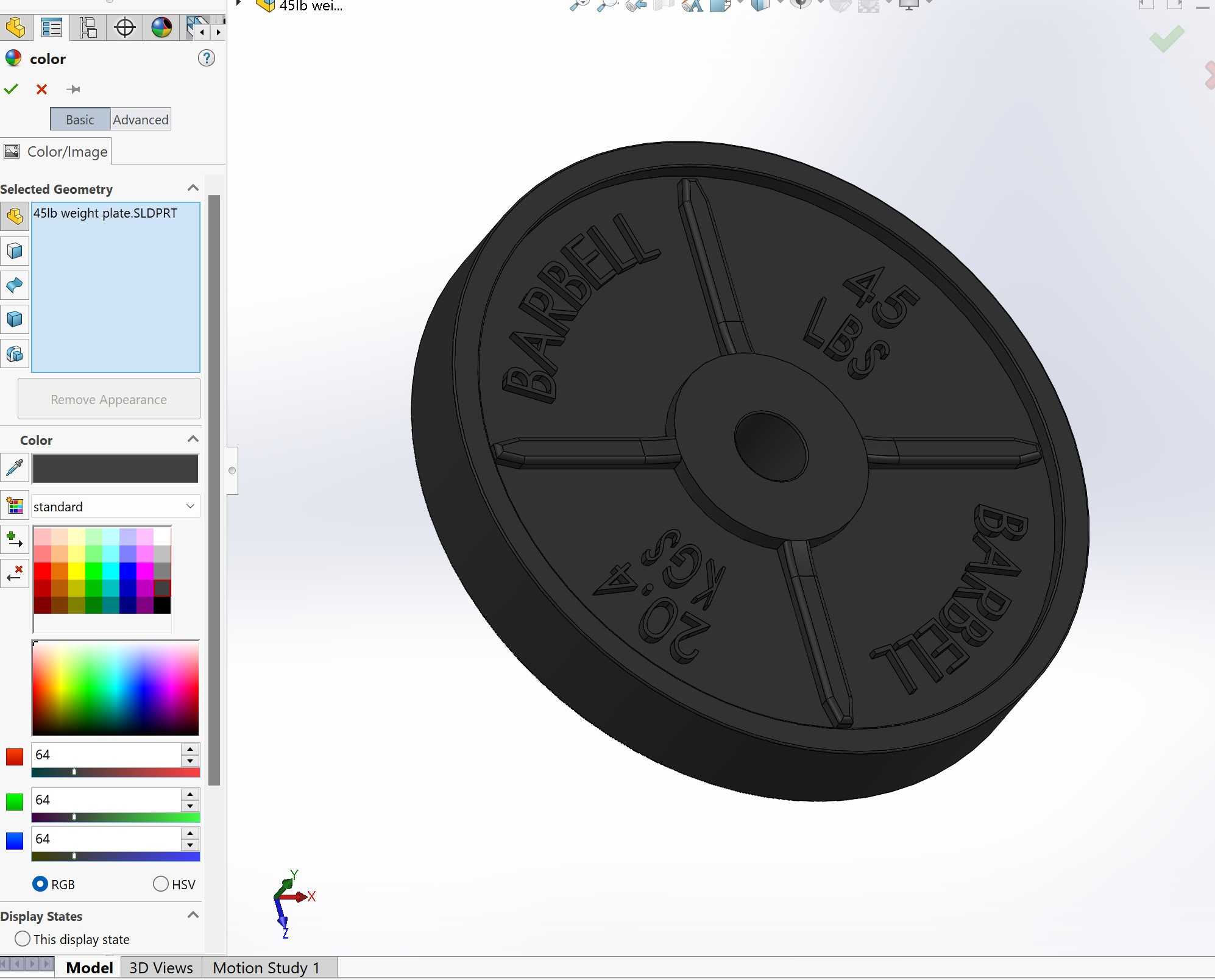Select the RGB radio button
Screen dimensions: 1215x980
40,884
